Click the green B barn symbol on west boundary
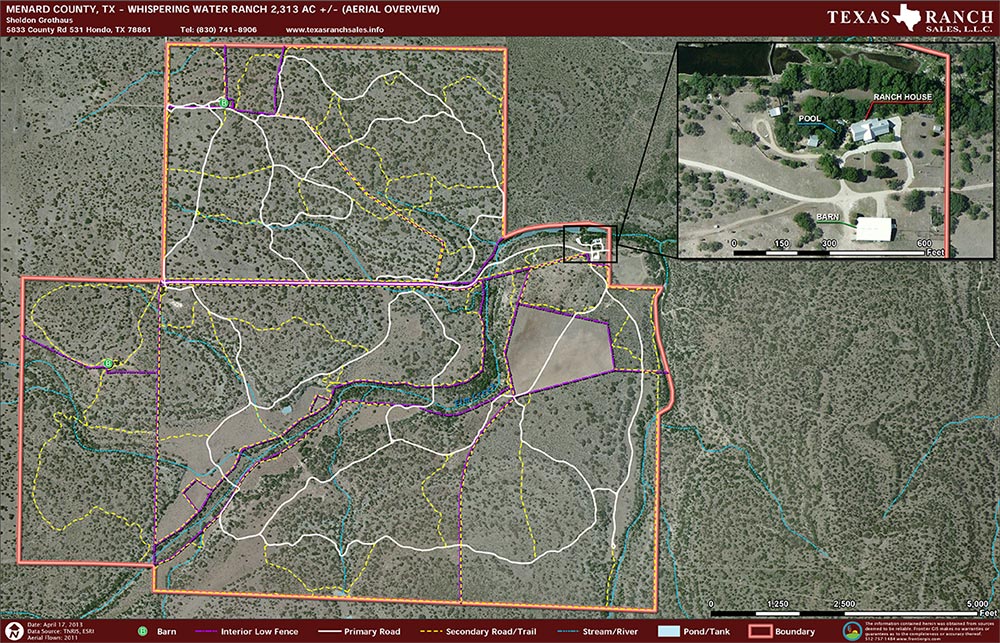 coord(107,362)
